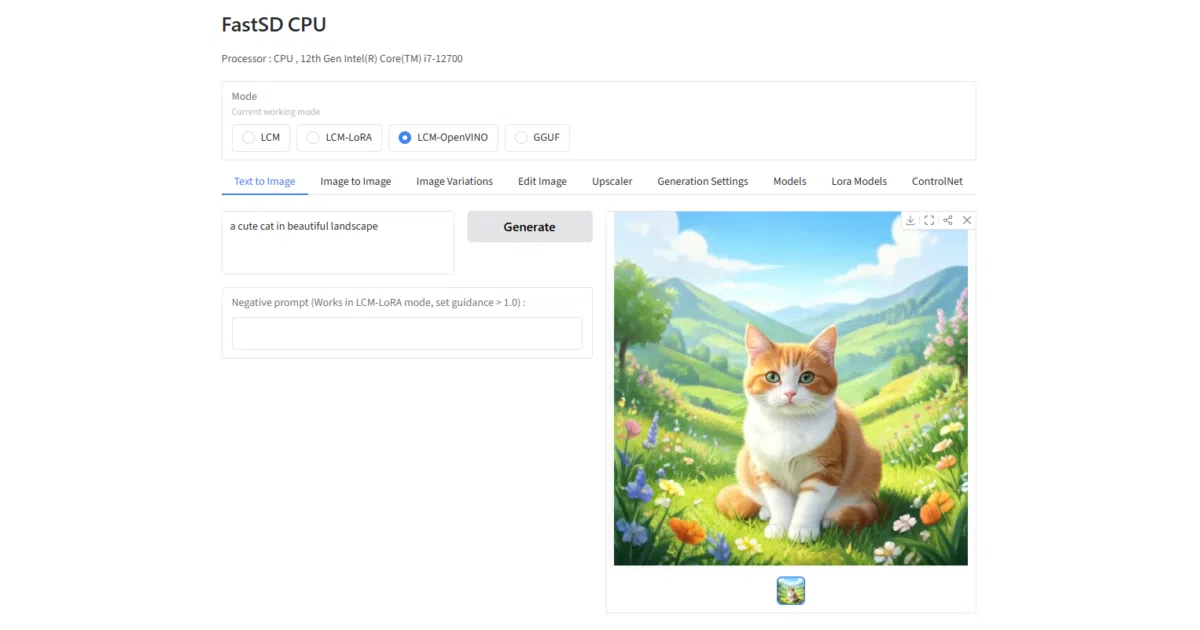Open the Upscaler tab
The height and width of the screenshot is (630, 1200).
pyautogui.click(x=612, y=181)
